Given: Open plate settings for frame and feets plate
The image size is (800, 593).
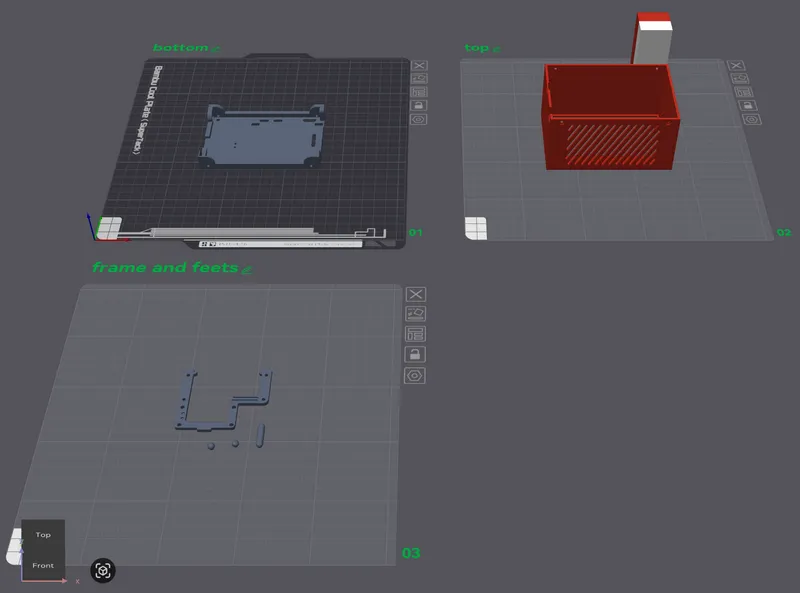Looking at the screenshot, I should 415,376.
